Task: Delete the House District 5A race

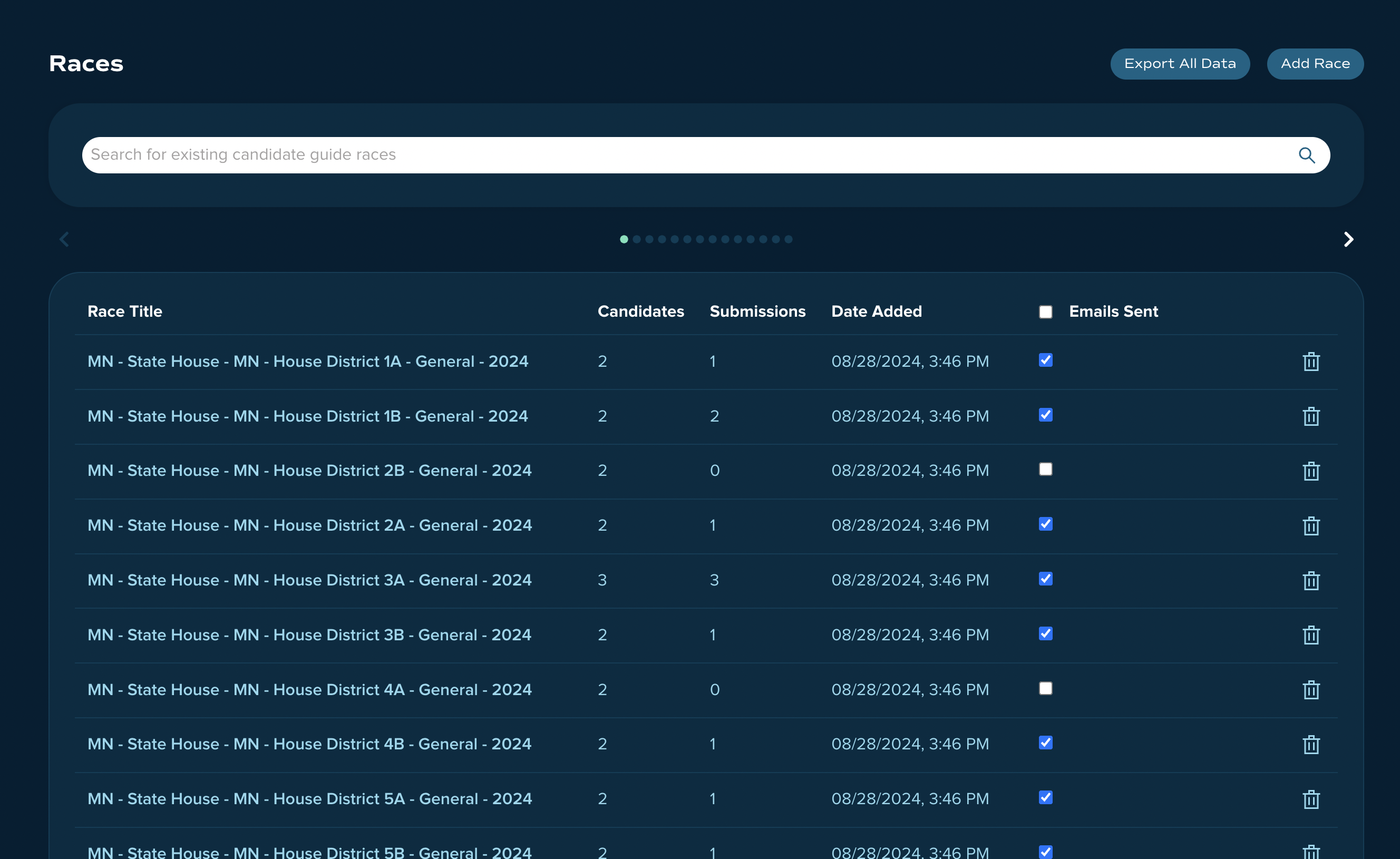Action: pyautogui.click(x=1311, y=799)
